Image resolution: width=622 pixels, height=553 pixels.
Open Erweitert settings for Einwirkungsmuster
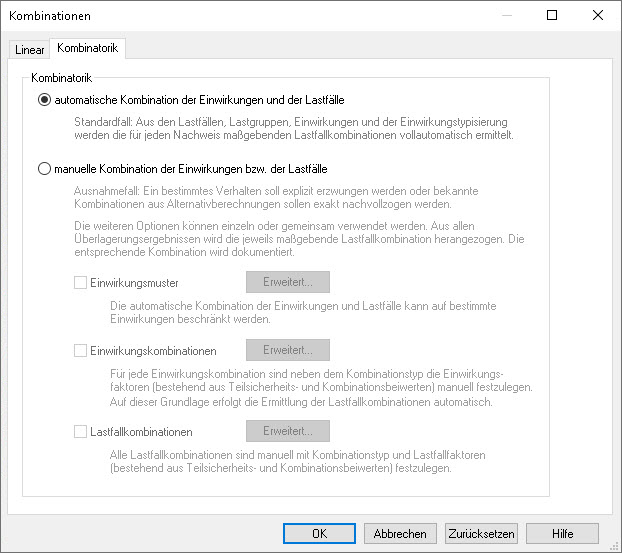tap(287, 282)
